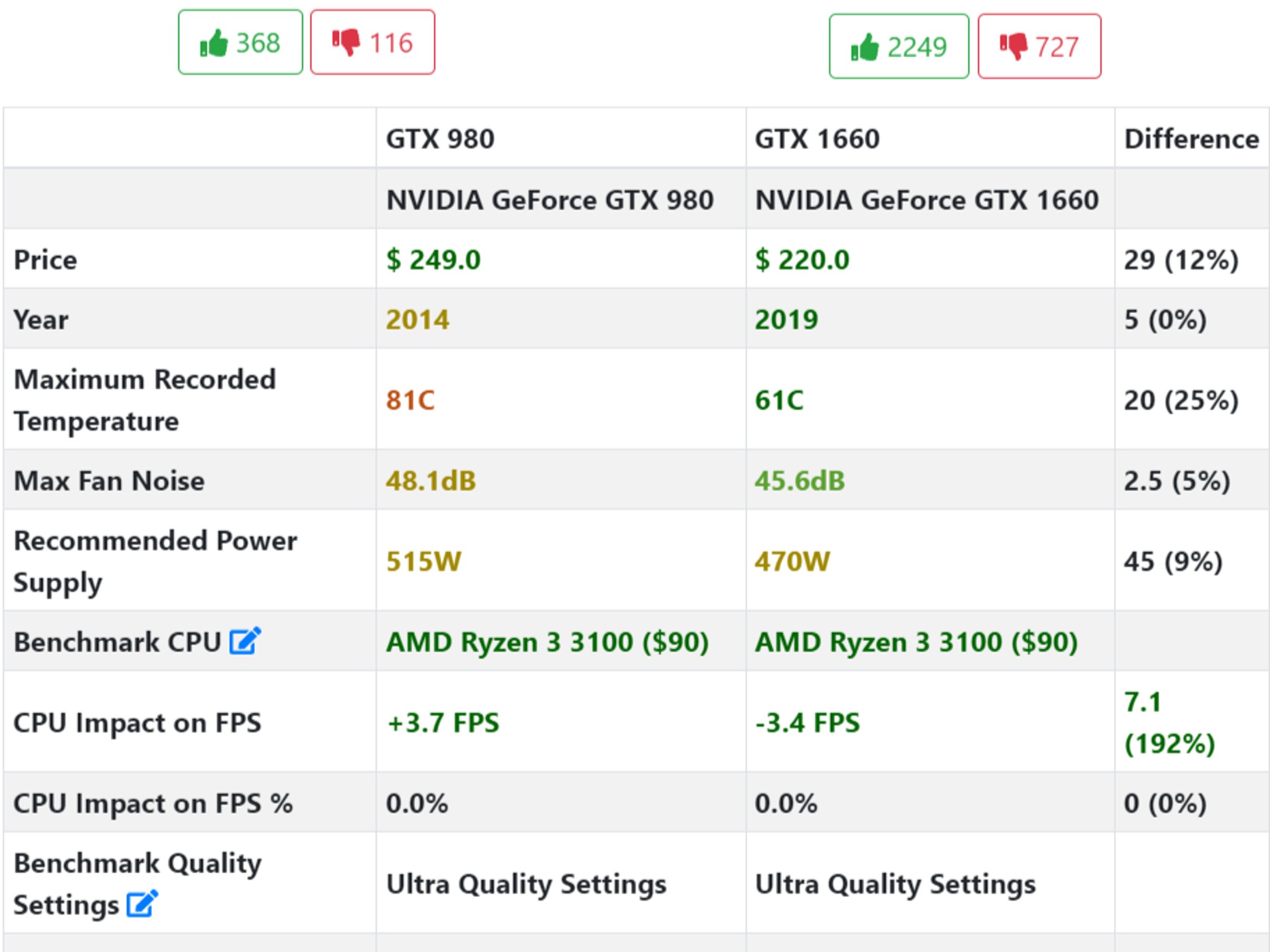Downvote the GTX 980 with 116 dislikes
1270x952 pixels.
point(372,42)
